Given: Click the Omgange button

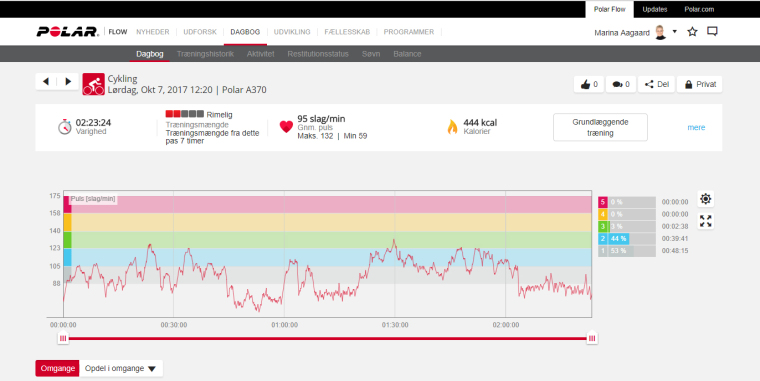Looking at the screenshot, I should (57, 368).
